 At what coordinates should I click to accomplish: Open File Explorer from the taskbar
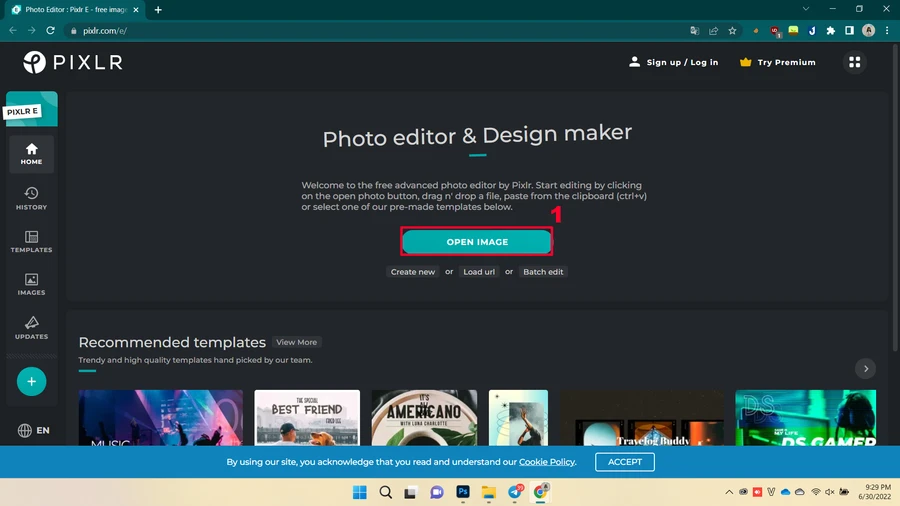point(488,492)
